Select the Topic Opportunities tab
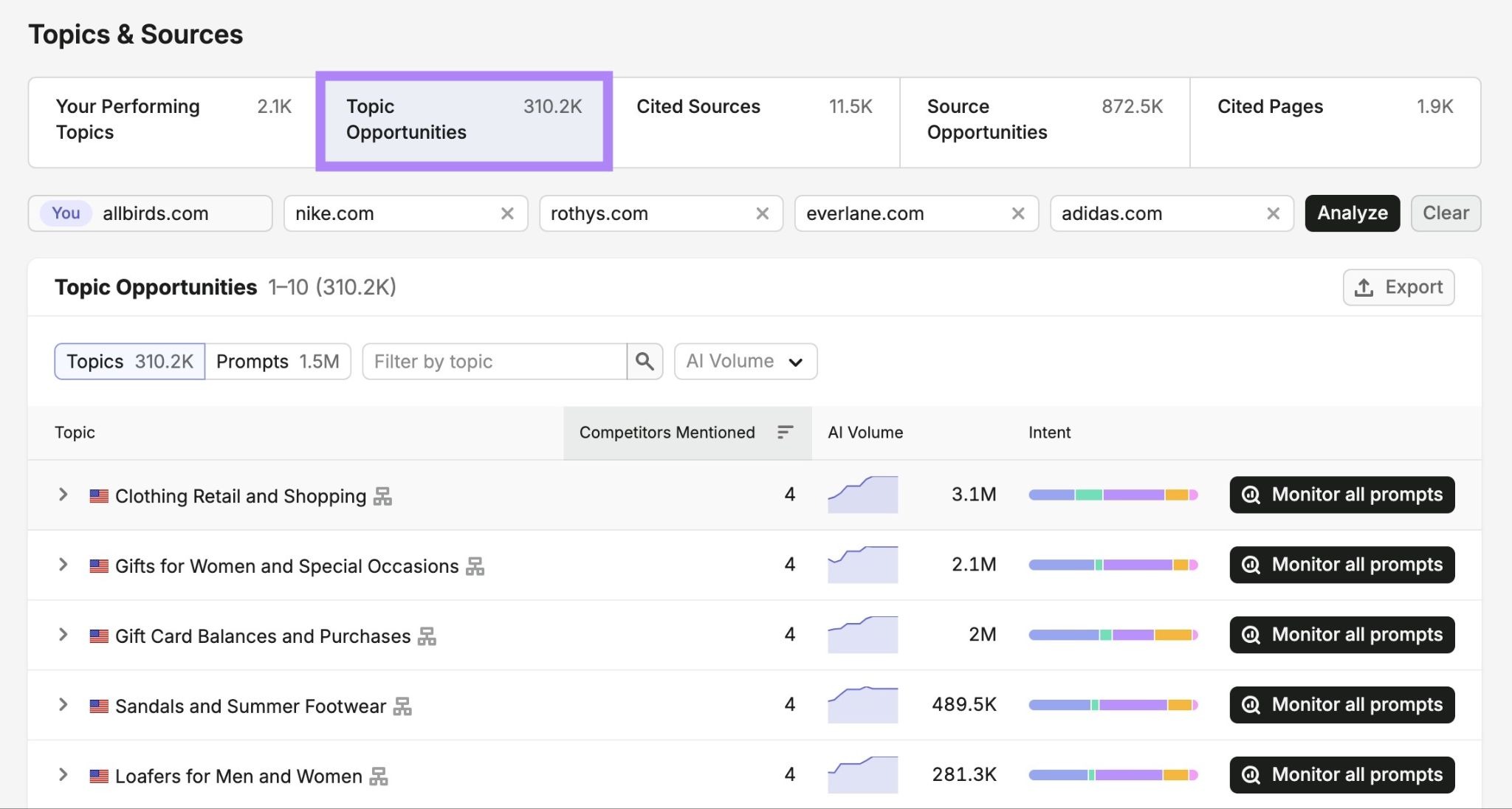The width and height of the screenshot is (1512, 809). coord(464,121)
